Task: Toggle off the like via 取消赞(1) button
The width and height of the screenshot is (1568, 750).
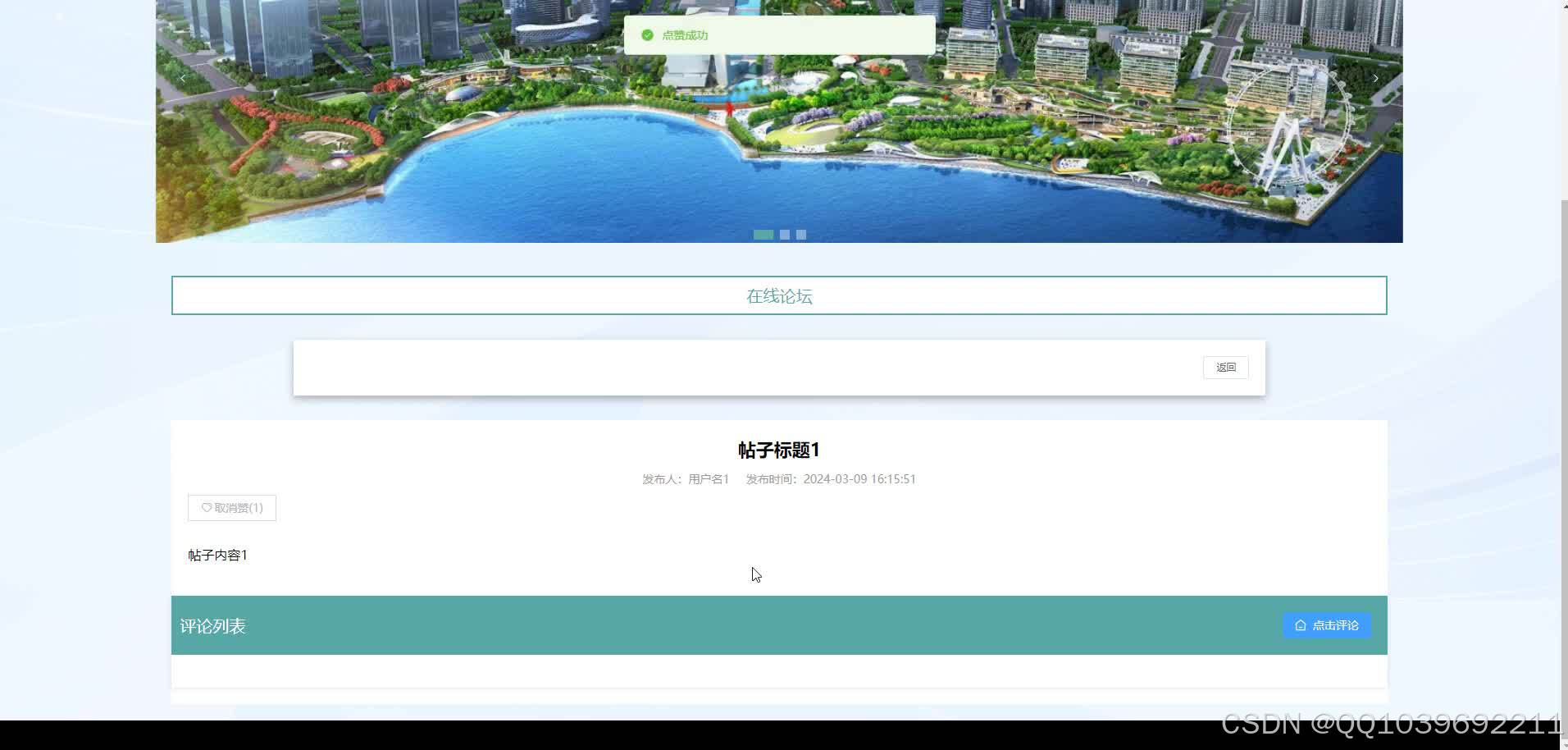Action: (x=232, y=507)
